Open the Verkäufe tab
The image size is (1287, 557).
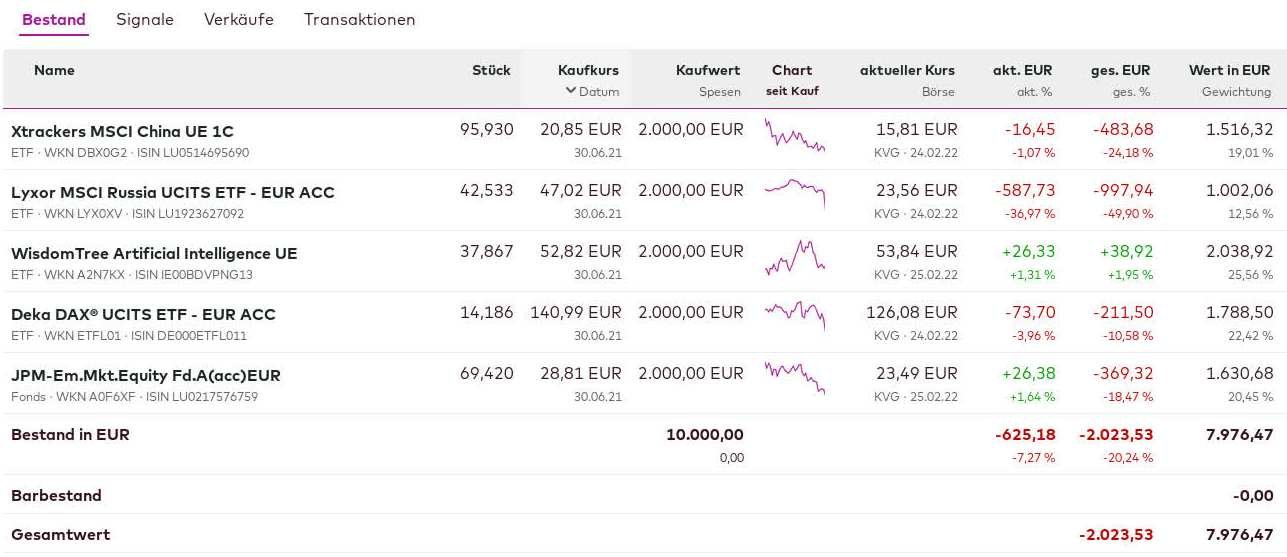tap(239, 20)
